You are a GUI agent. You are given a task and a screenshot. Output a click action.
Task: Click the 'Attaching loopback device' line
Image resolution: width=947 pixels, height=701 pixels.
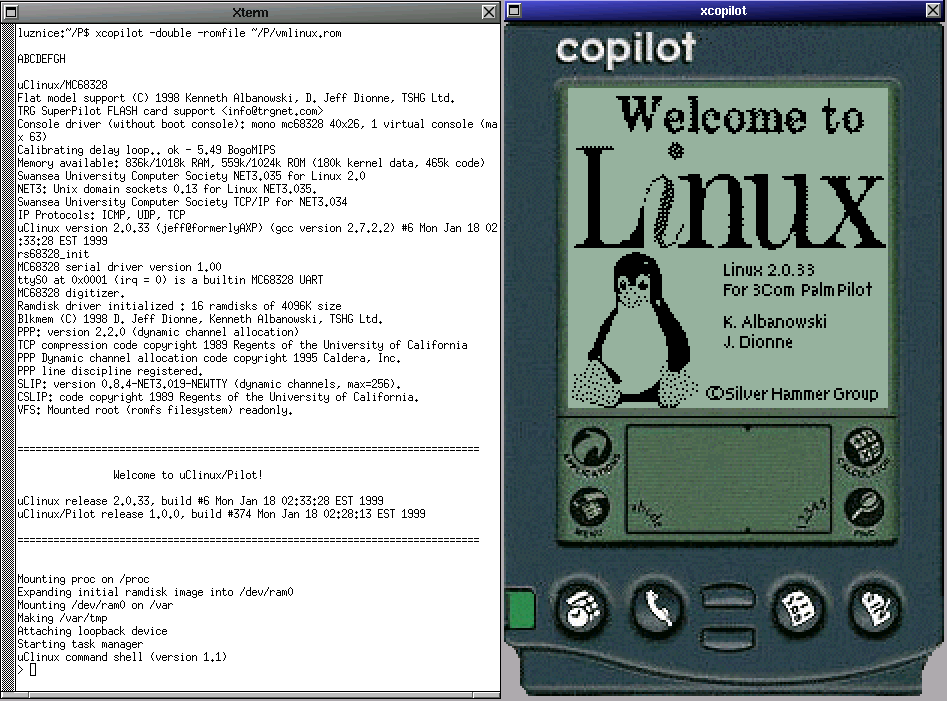click(92, 631)
